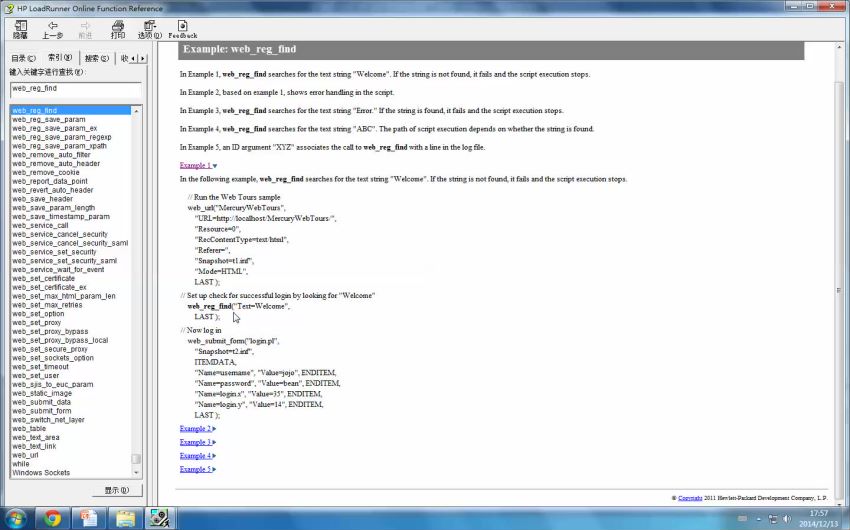Select web_set_certificate entry
The height and width of the screenshot is (530, 850).
[43, 279]
